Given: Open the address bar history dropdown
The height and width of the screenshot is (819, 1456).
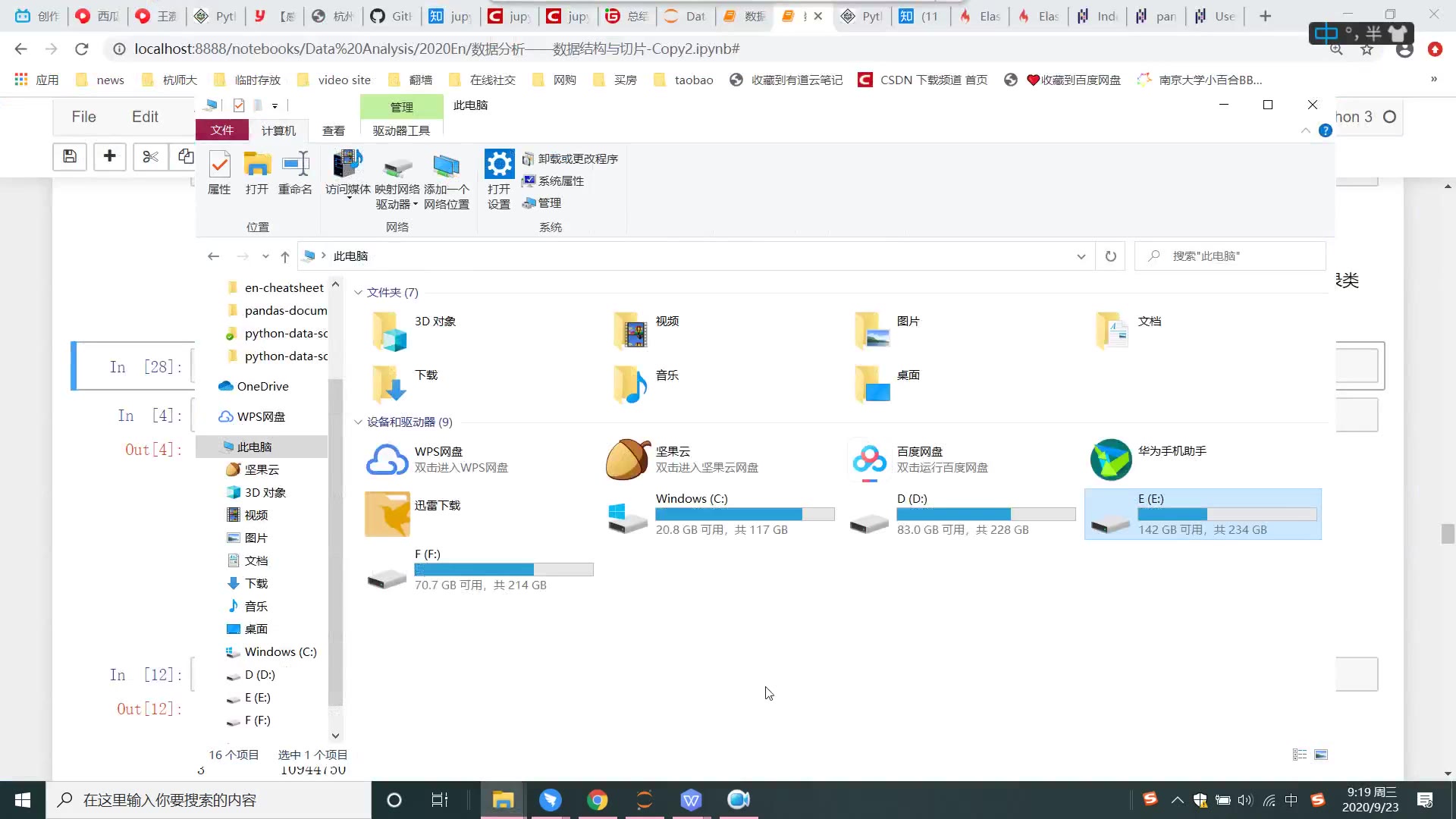Looking at the screenshot, I should [1081, 256].
